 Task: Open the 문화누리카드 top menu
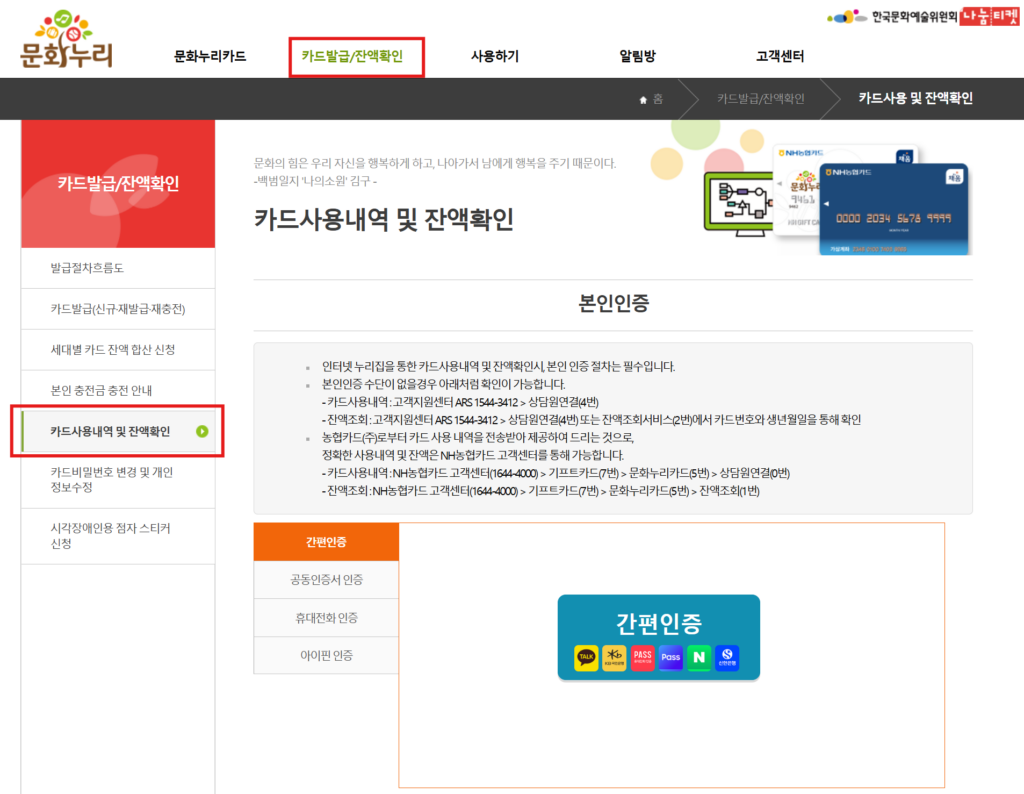[210, 56]
